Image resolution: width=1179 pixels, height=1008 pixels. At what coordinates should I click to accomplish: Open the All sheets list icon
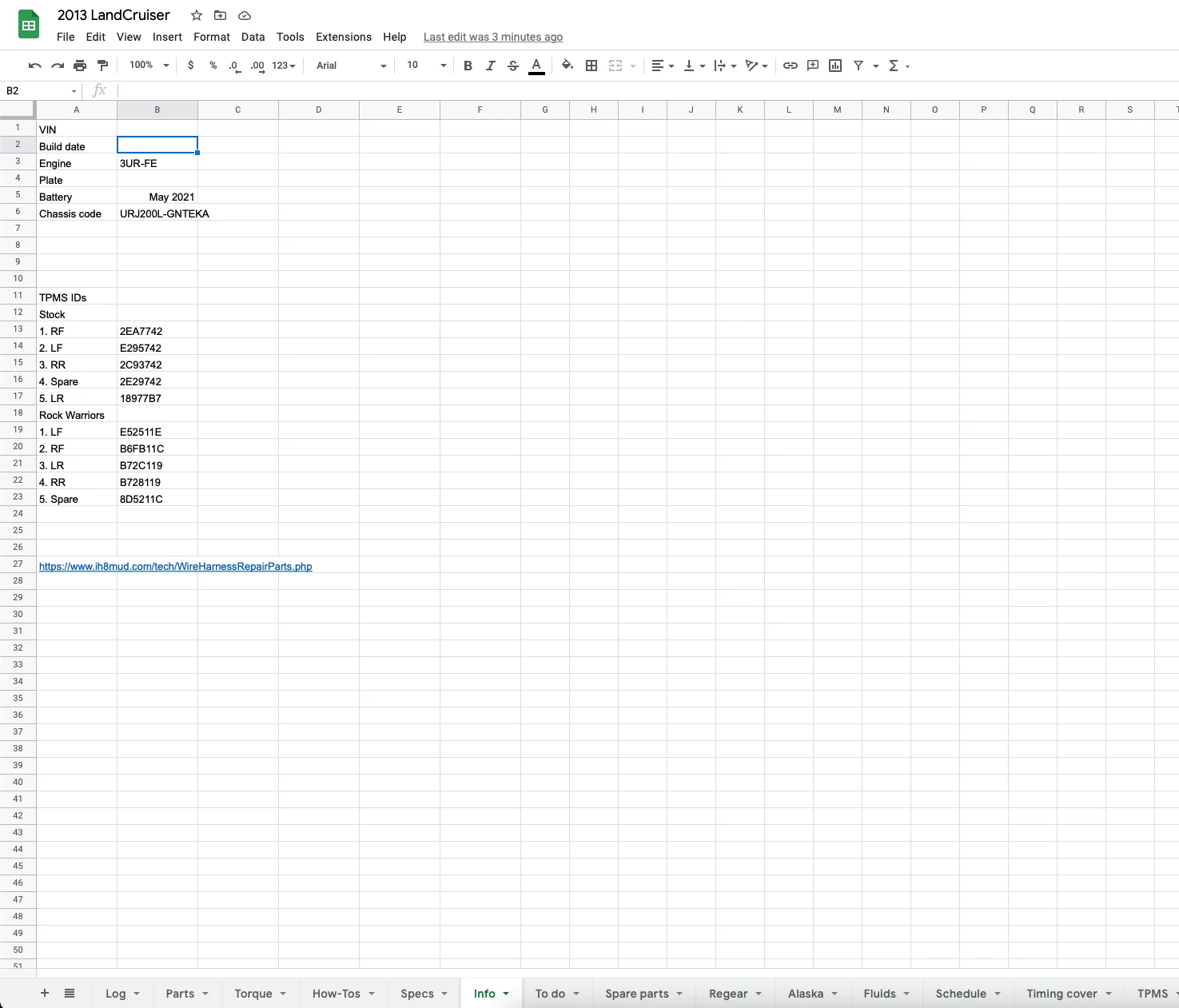coord(70,993)
